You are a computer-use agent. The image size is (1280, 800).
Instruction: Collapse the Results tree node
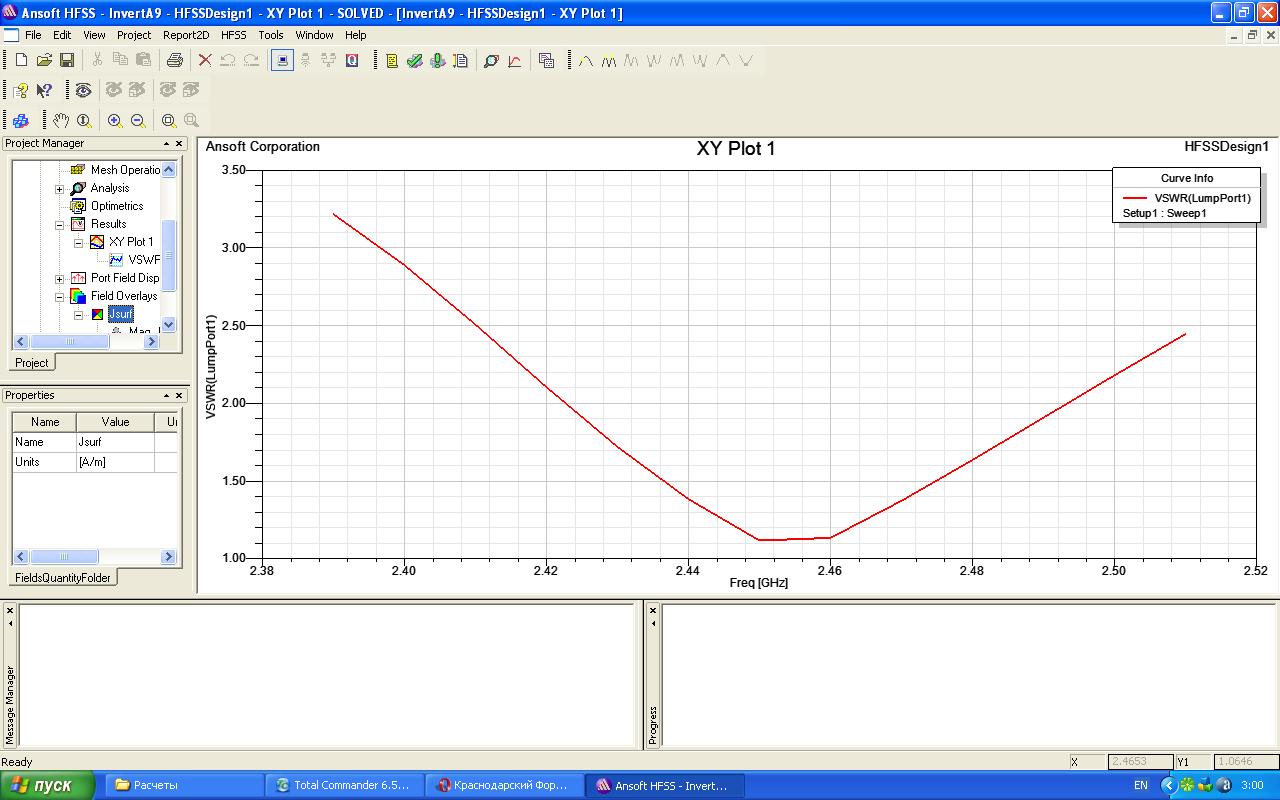pyautogui.click(x=59, y=225)
